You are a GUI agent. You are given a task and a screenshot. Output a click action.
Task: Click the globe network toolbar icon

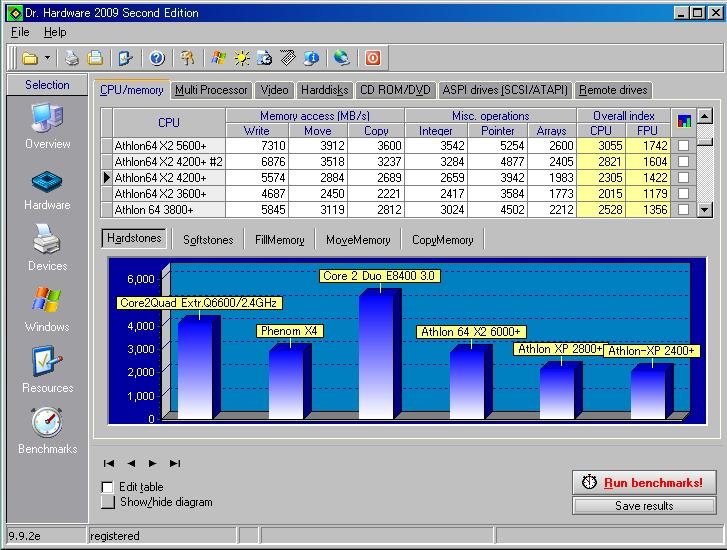342,59
